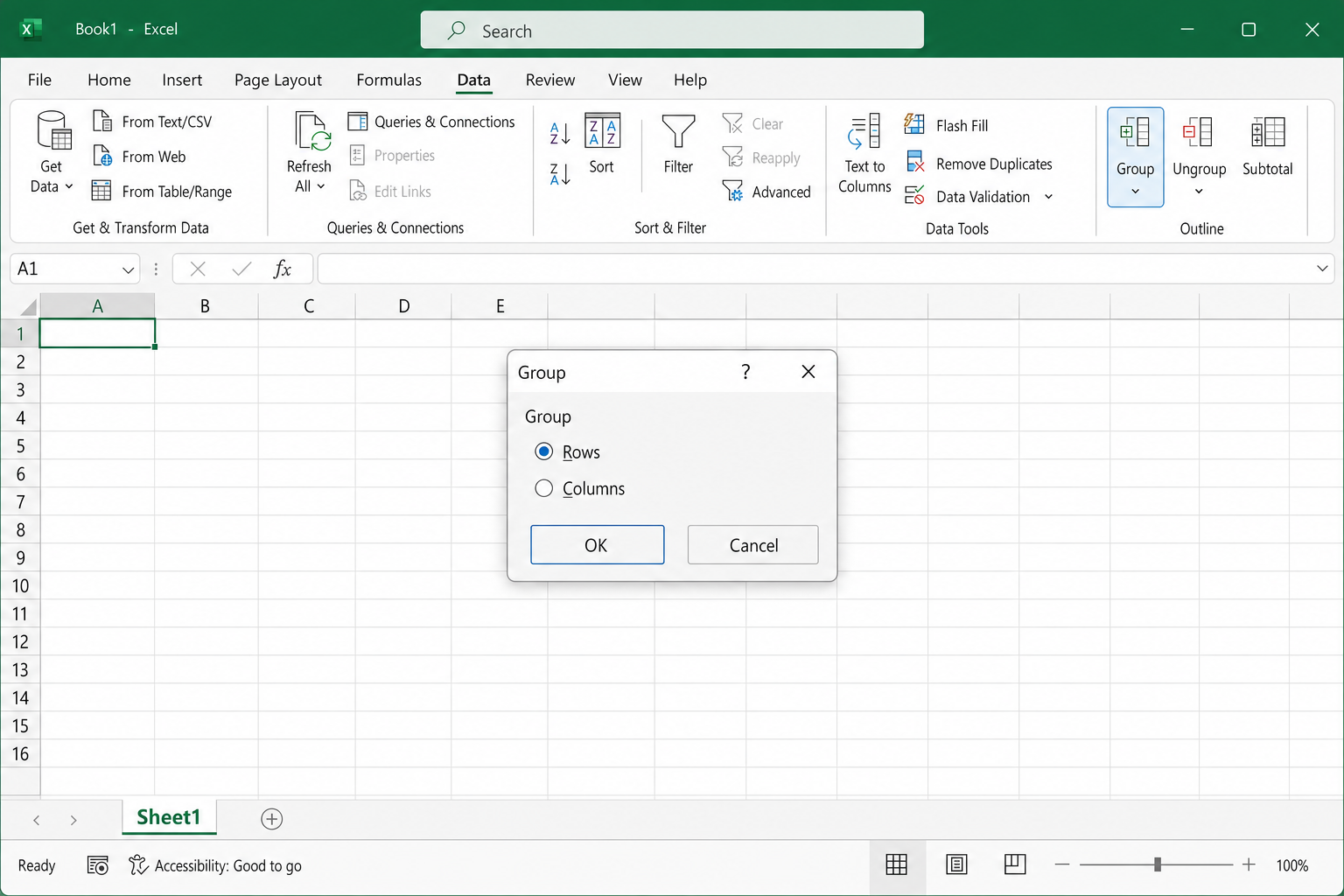Viewport: 1344px width, 896px height.
Task: Expand the formula bar
Action: (1322, 269)
